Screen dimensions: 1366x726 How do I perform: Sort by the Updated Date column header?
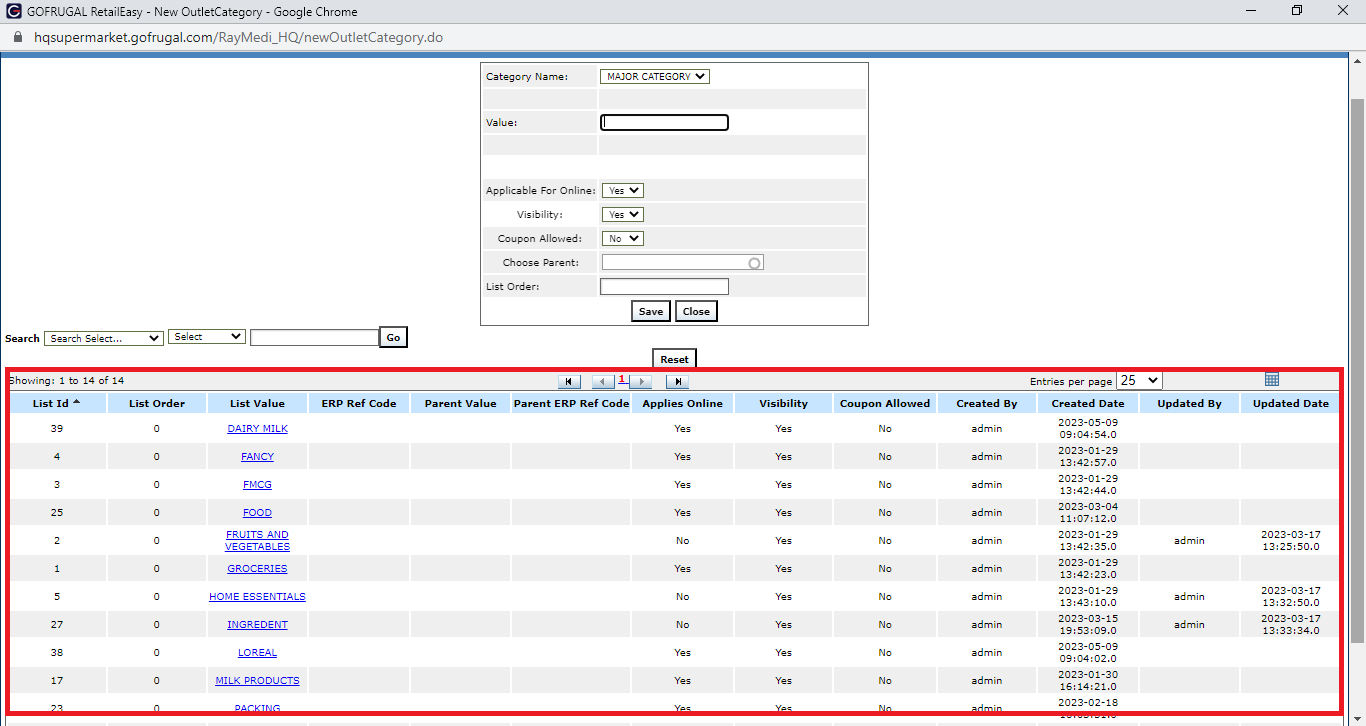pyautogui.click(x=1291, y=404)
